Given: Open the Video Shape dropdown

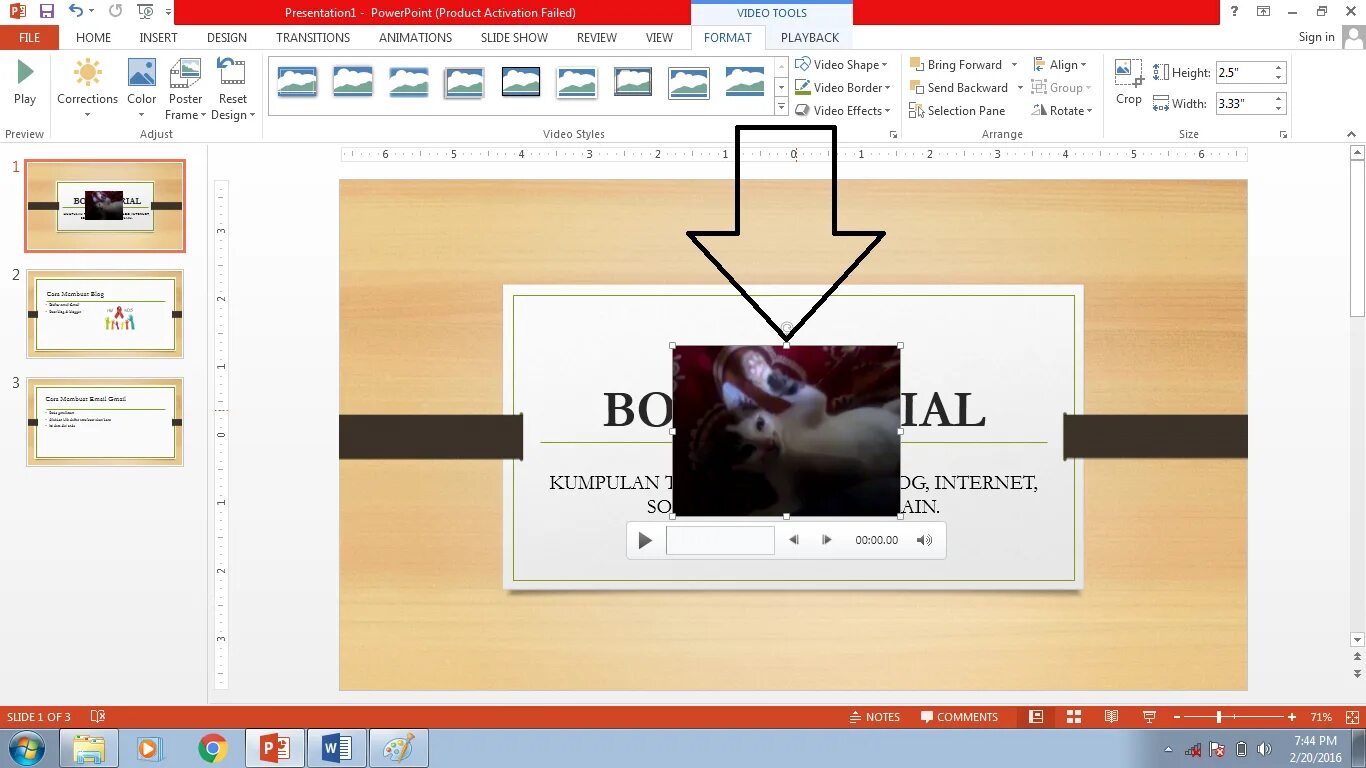Looking at the screenshot, I should (842, 64).
